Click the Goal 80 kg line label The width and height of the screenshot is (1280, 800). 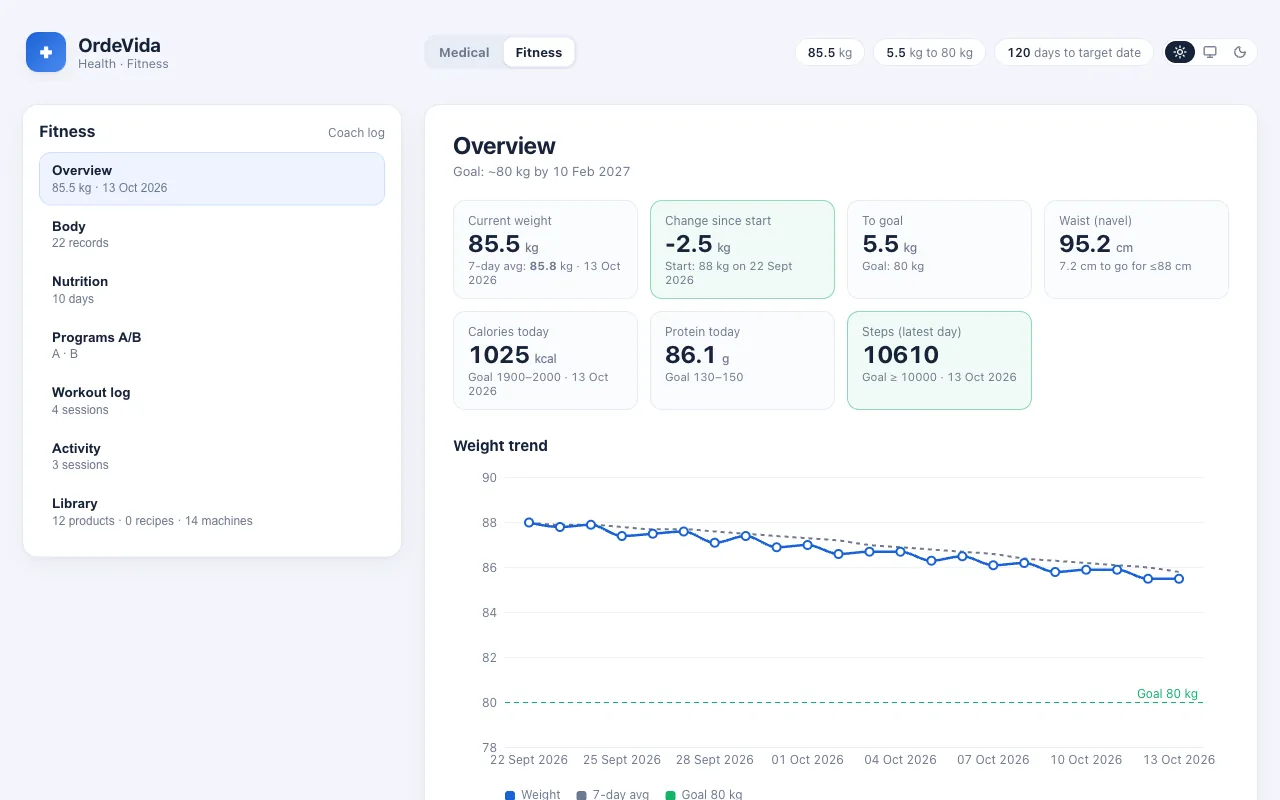coord(1167,693)
